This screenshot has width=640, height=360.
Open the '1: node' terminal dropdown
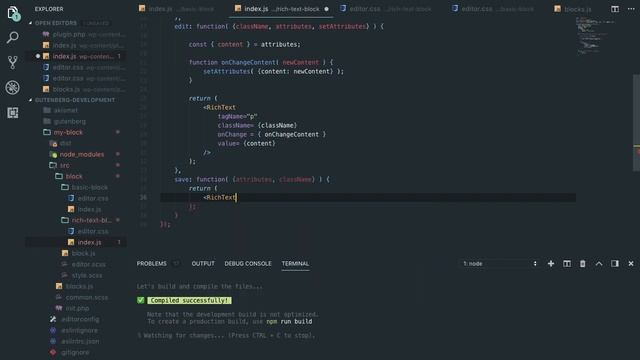click(x=500, y=264)
